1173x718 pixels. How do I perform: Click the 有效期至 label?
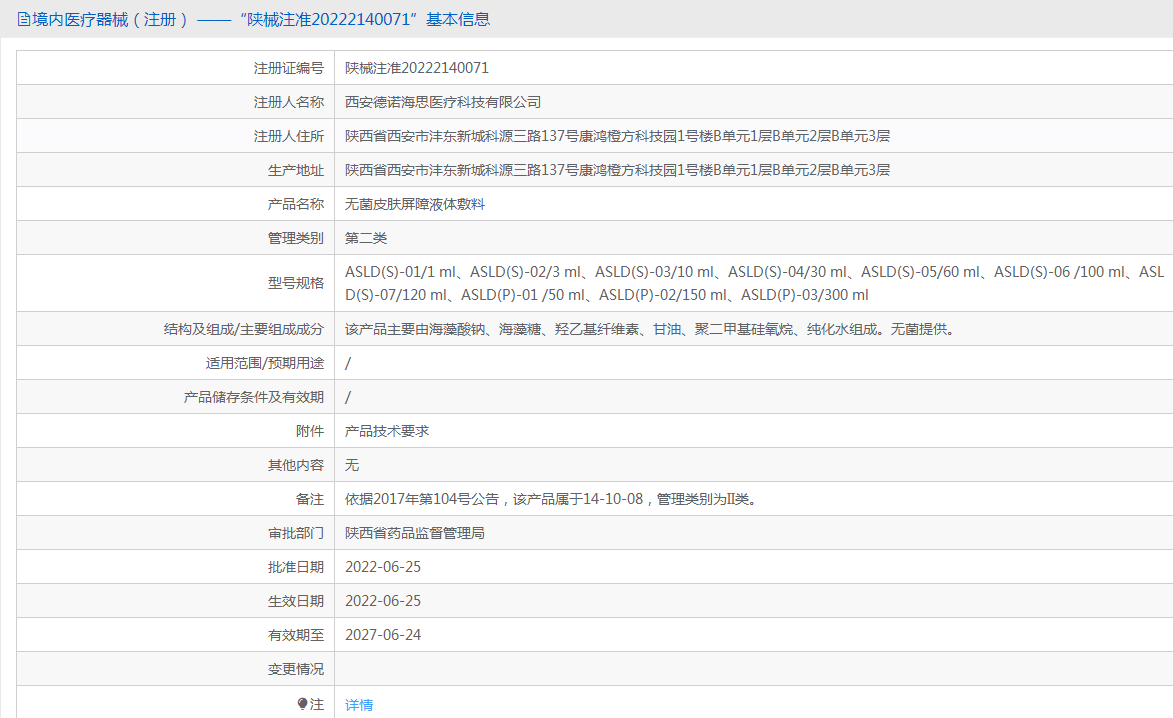(x=295, y=636)
